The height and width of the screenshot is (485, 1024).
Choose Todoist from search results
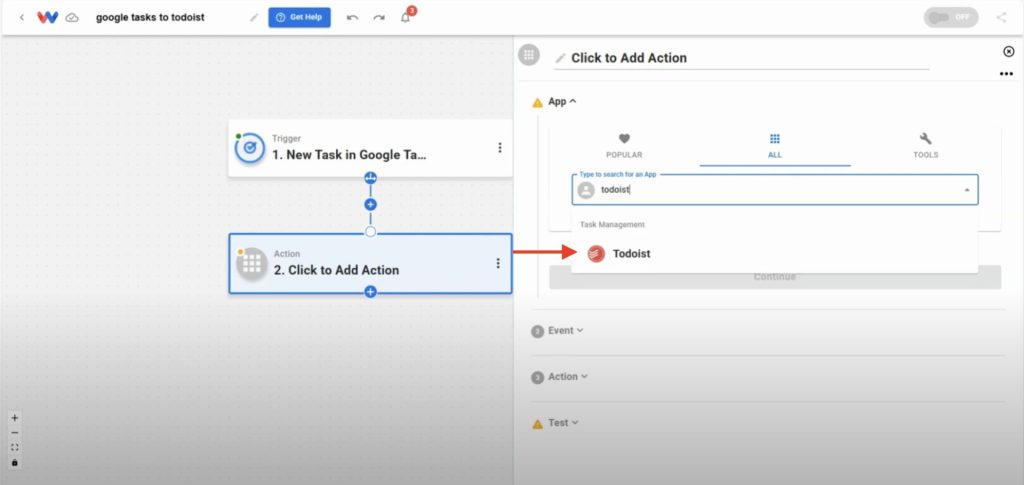[x=775, y=254]
